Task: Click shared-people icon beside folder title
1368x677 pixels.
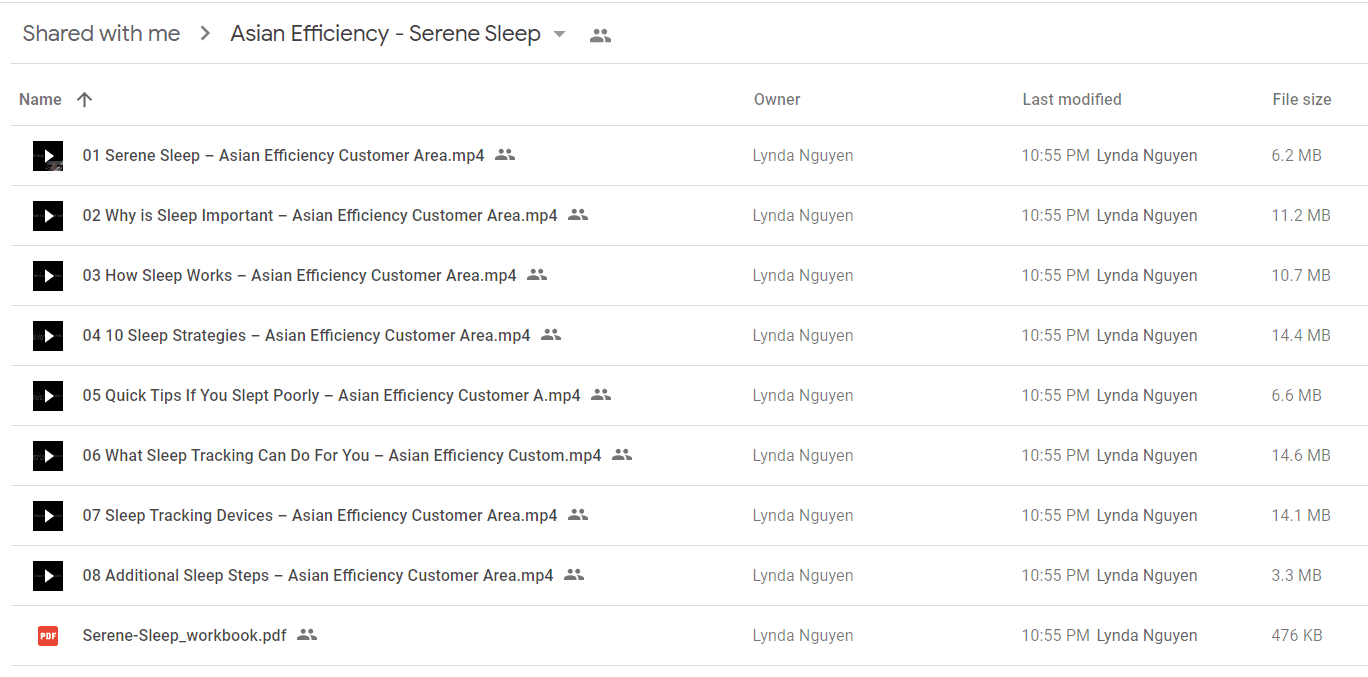Action: pos(600,35)
